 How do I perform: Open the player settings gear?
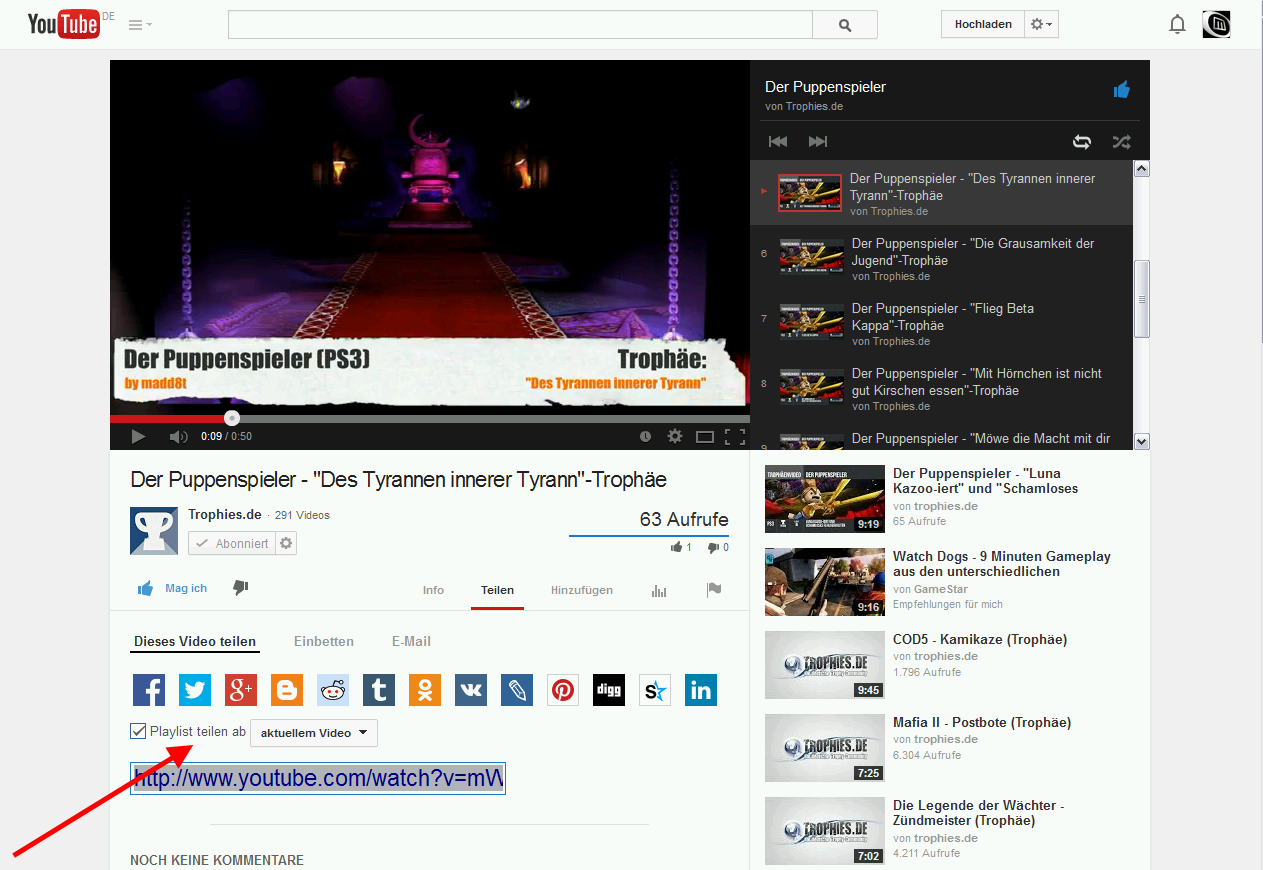click(674, 436)
